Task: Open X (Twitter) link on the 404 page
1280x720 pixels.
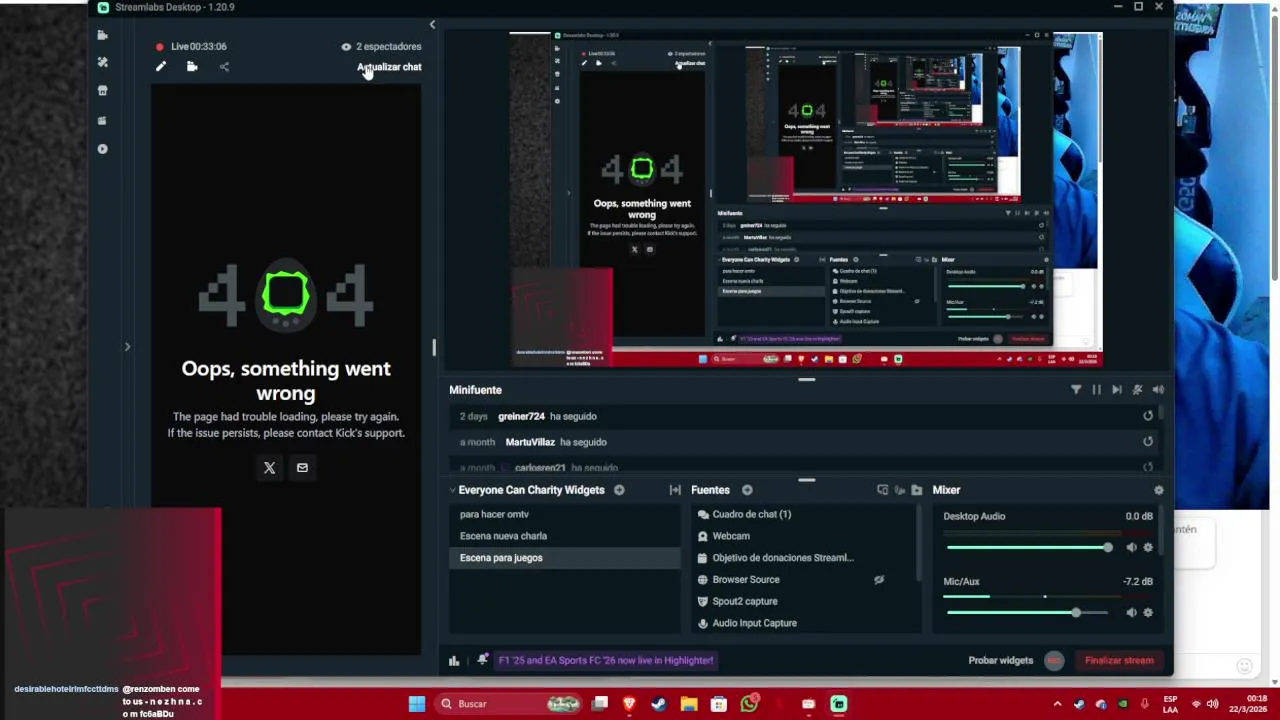Action: click(269, 467)
